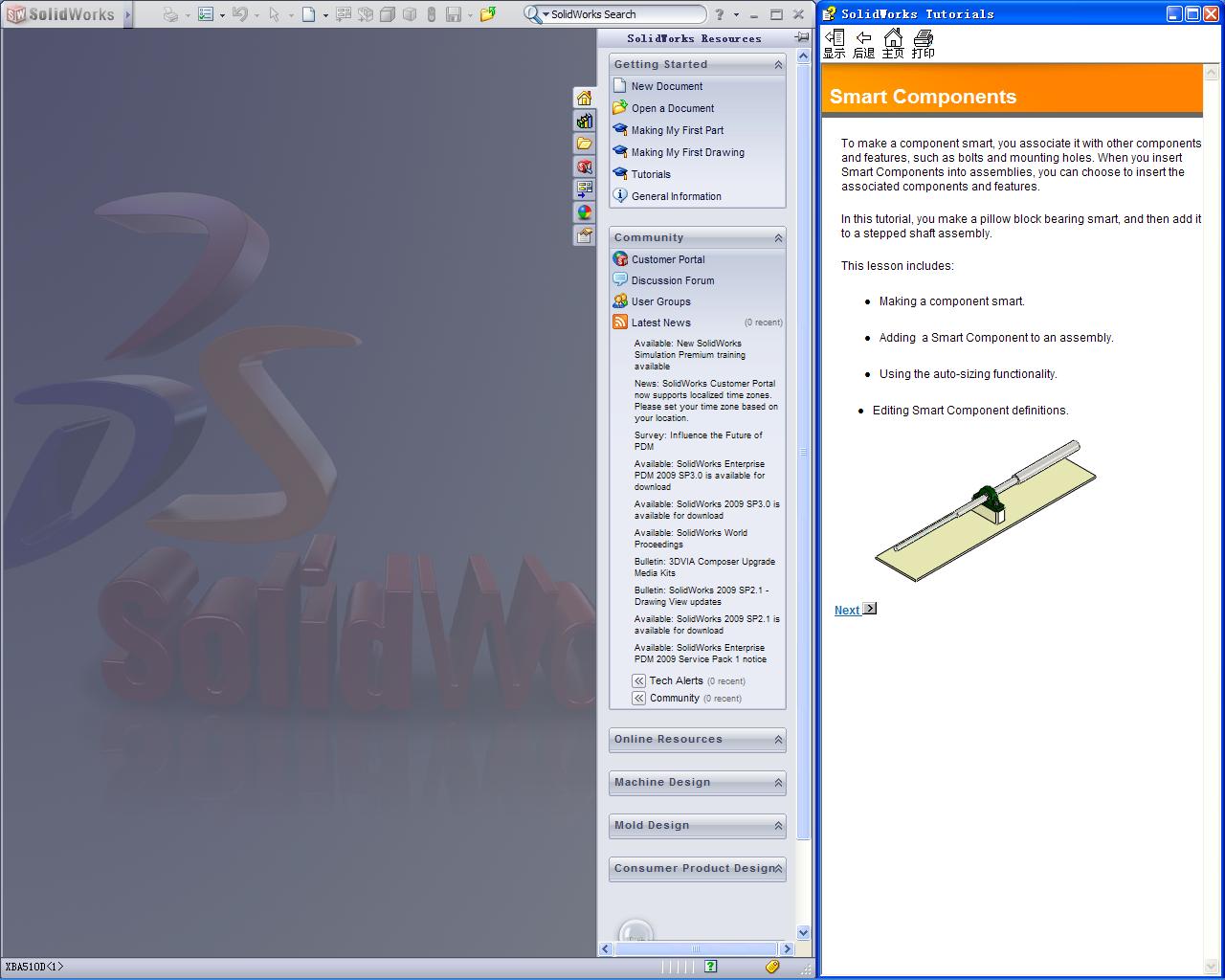The height and width of the screenshot is (980, 1225).
Task: Open the Options checklist toolbar icon
Action: [x=206, y=14]
